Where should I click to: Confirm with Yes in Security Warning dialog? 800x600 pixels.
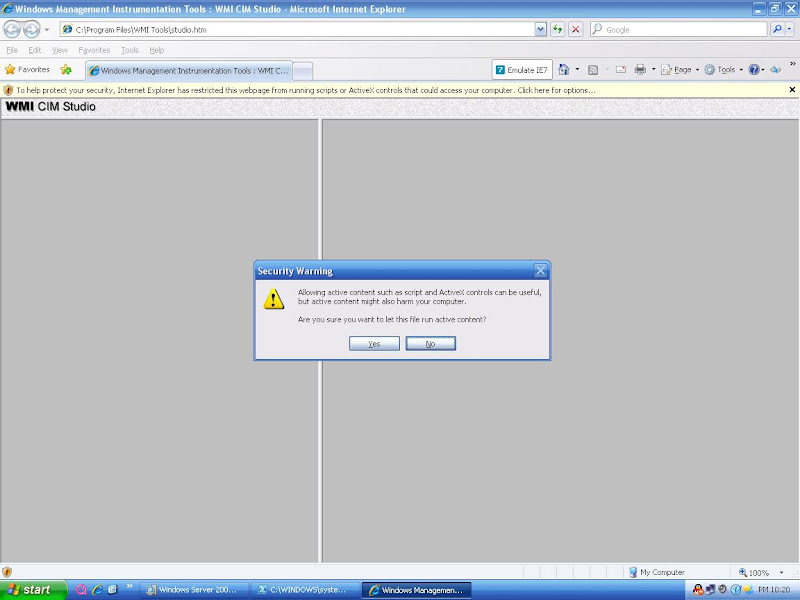coord(374,343)
